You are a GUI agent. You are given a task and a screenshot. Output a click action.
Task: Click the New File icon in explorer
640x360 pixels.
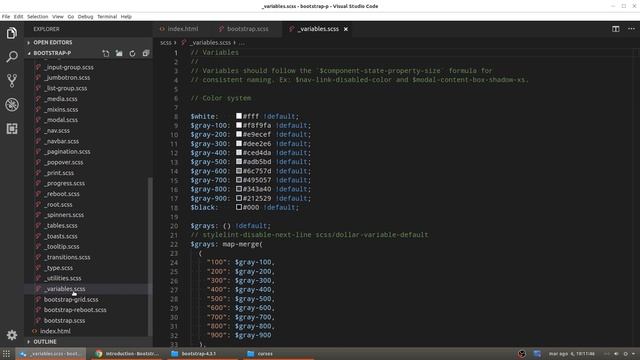pos(106,53)
